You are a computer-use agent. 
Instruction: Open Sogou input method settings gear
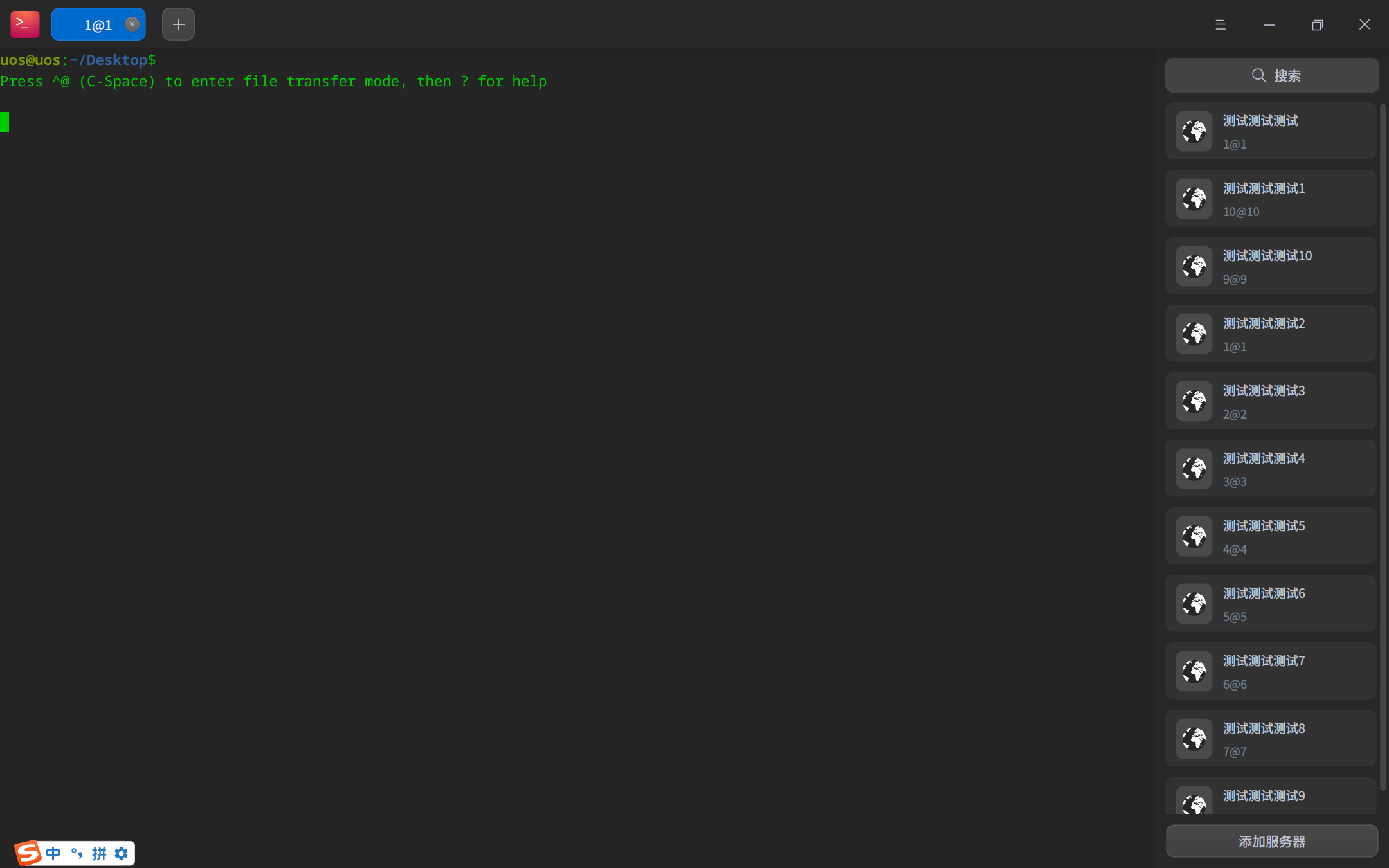[121, 853]
